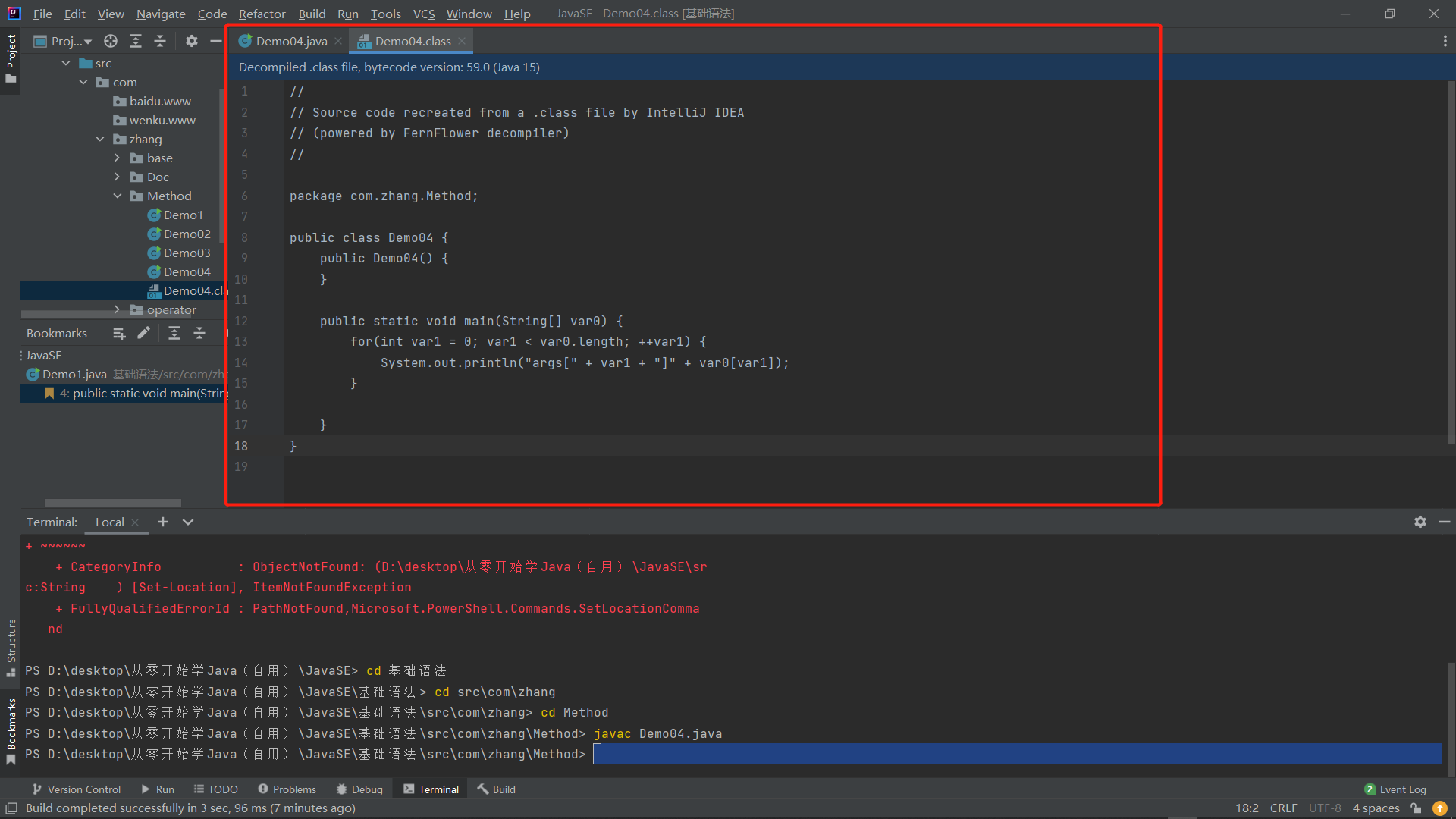
Task: Click the edit pencil icon in Bookmarks
Action: [x=143, y=333]
